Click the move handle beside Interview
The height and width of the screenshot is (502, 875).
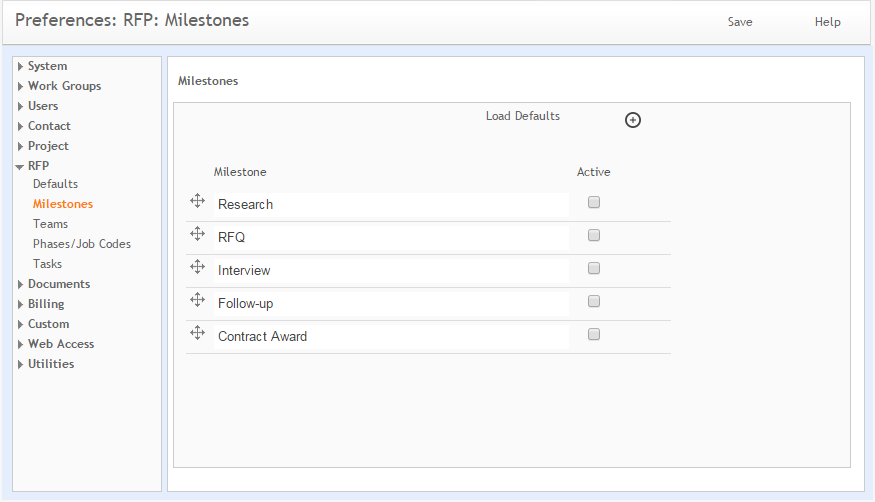pos(198,267)
